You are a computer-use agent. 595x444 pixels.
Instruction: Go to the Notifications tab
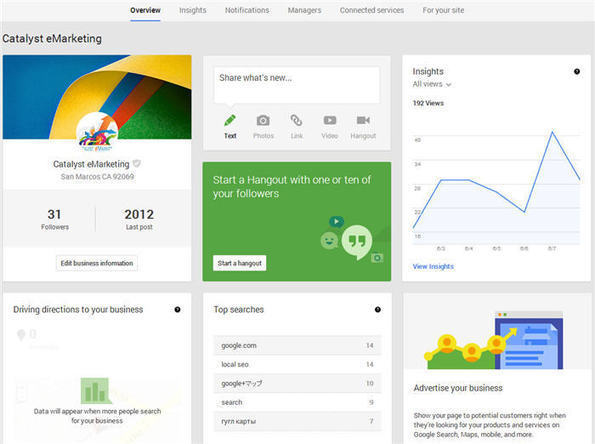pos(247,10)
